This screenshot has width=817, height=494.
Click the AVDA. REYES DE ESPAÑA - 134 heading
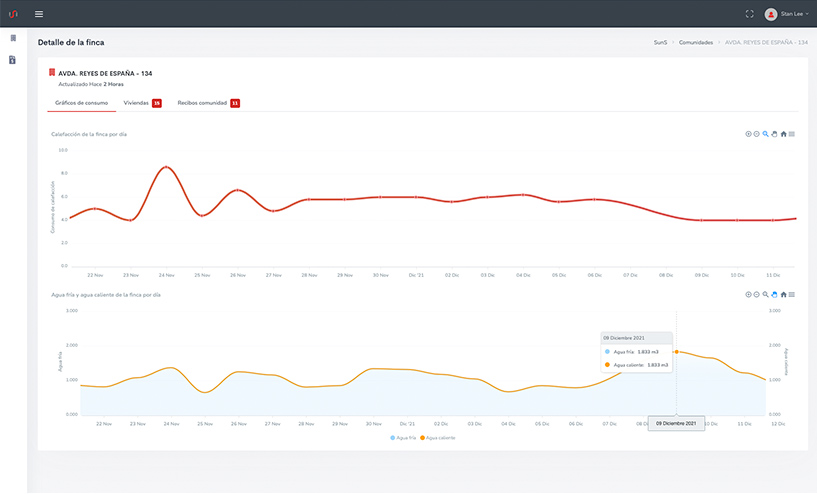105,73
